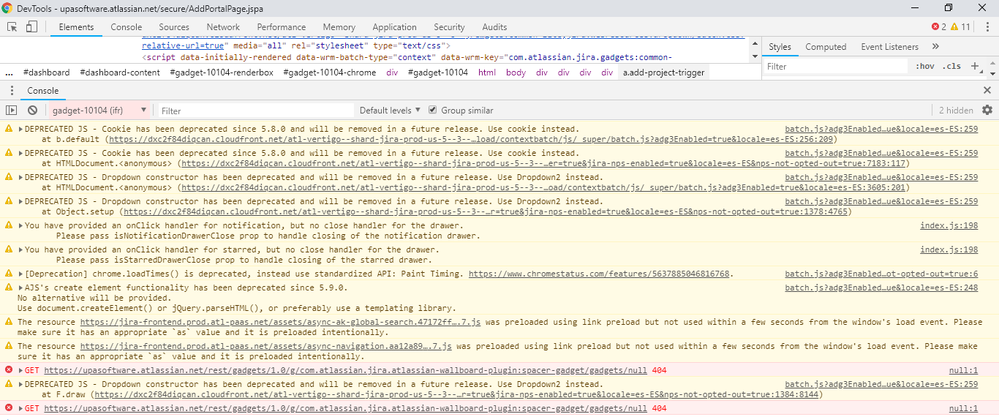Switch to the top Console tab
Image resolution: width=999 pixels, height=420 pixels.
point(126,27)
